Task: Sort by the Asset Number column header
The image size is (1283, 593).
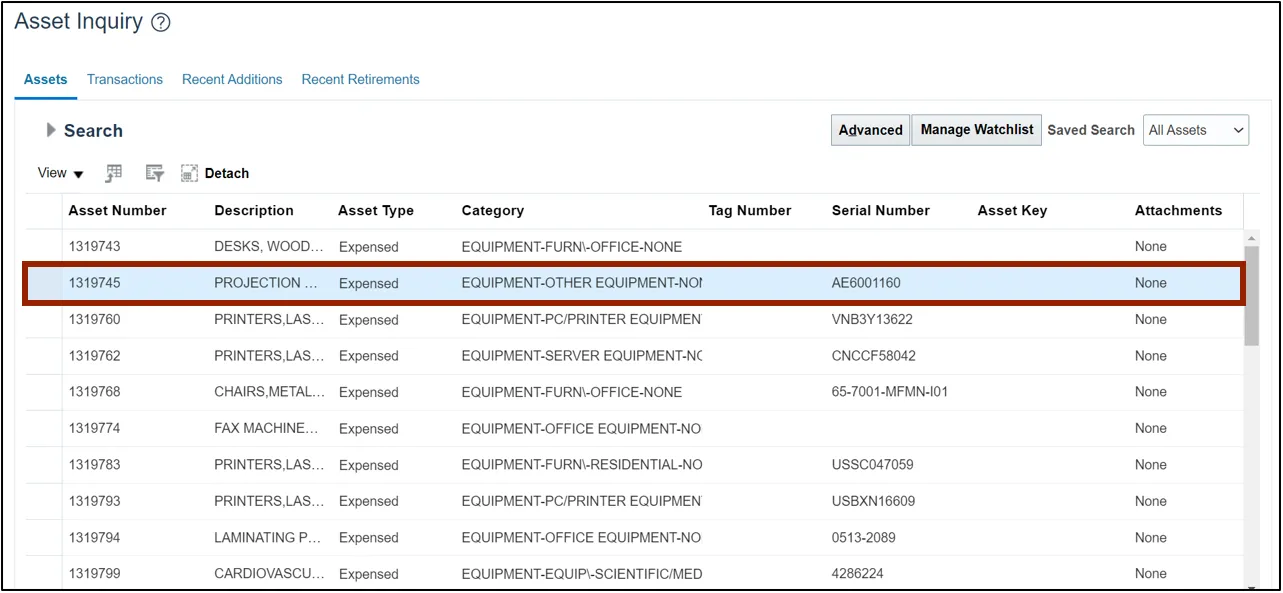Action: click(x=117, y=210)
